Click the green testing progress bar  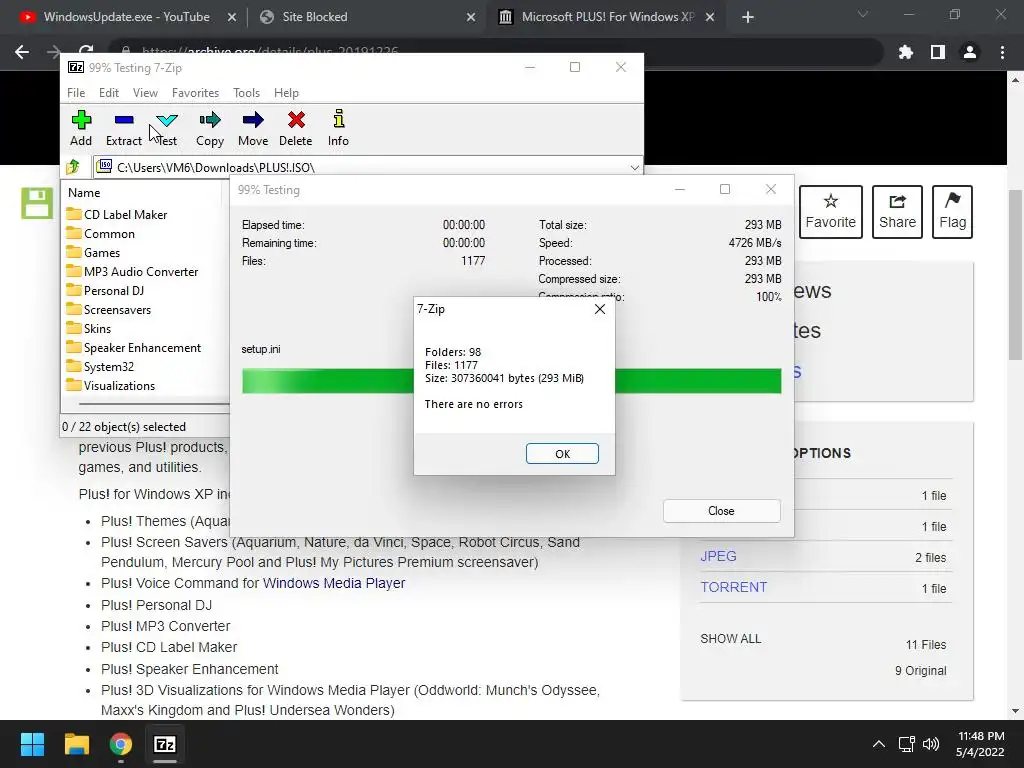coord(511,381)
